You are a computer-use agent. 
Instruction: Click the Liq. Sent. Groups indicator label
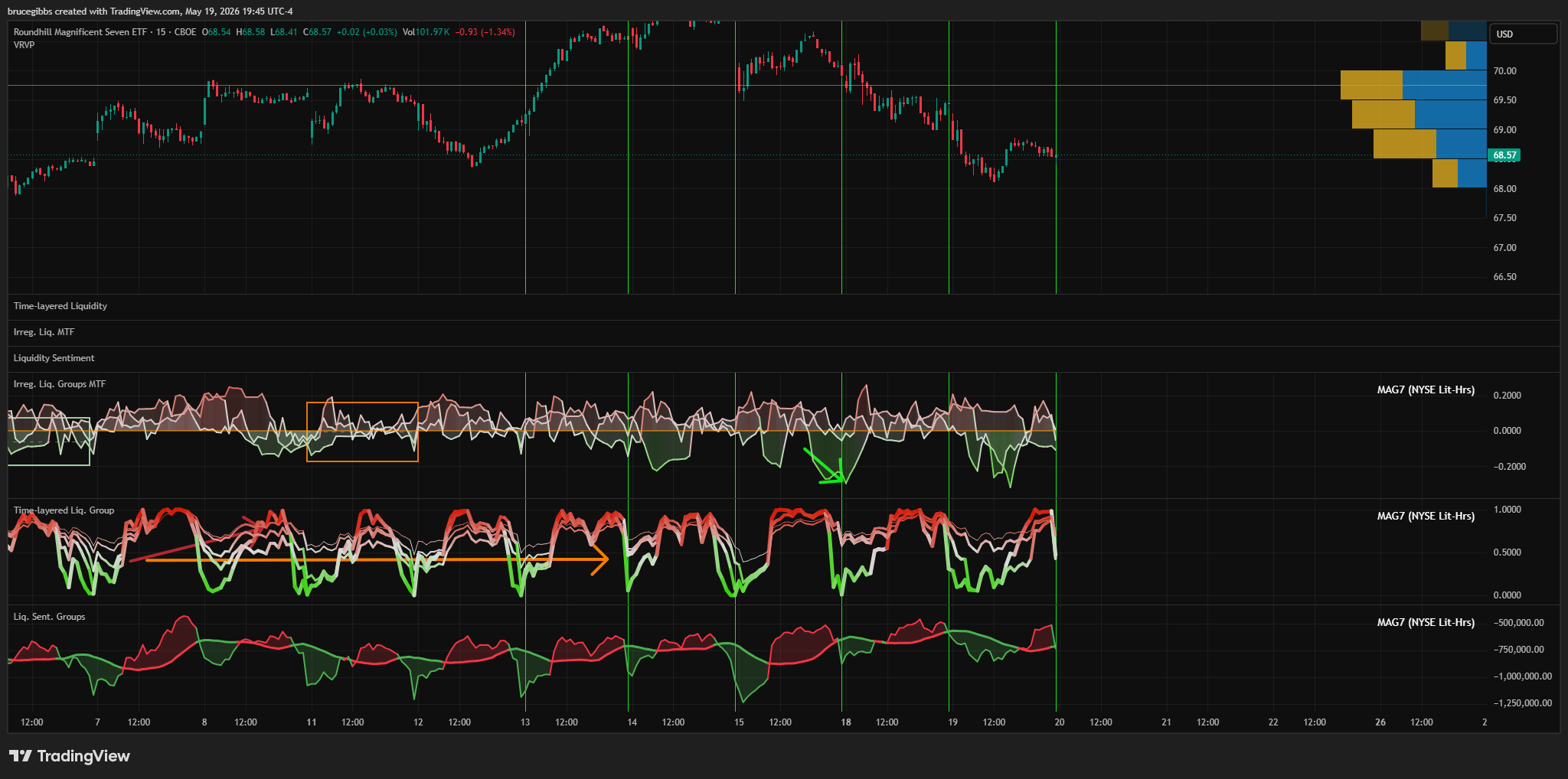pyautogui.click(x=49, y=617)
